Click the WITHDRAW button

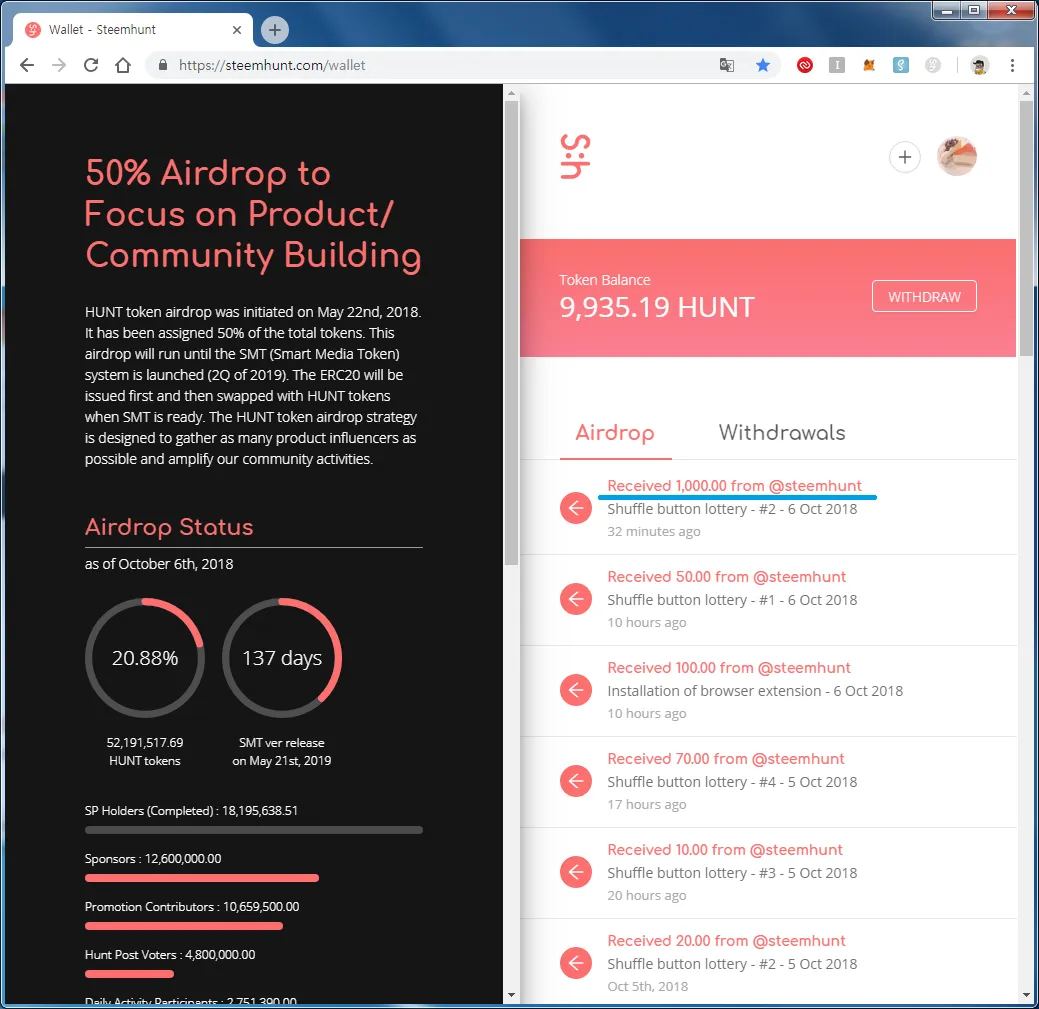pyautogui.click(x=924, y=297)
